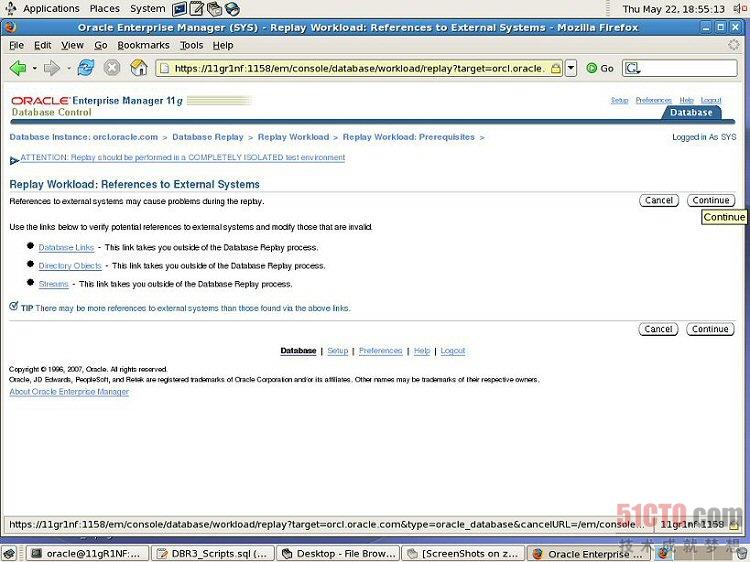
Task: Open the Tools menu
Action: tap(191, 45)
